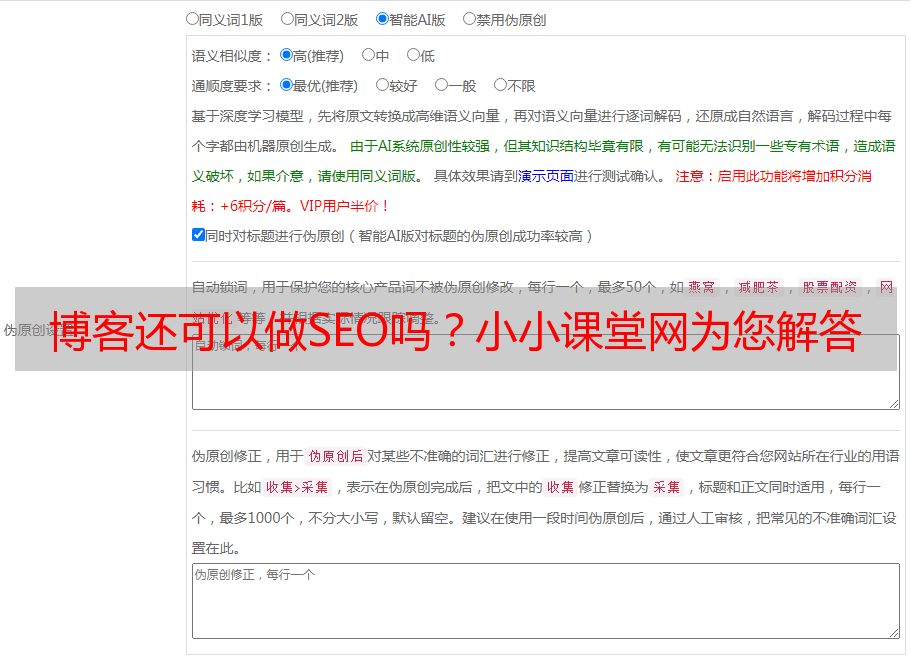The image size is (911, 658).
Task: Click the 燕窝 example tag
Action: click(x=701, y=287)
